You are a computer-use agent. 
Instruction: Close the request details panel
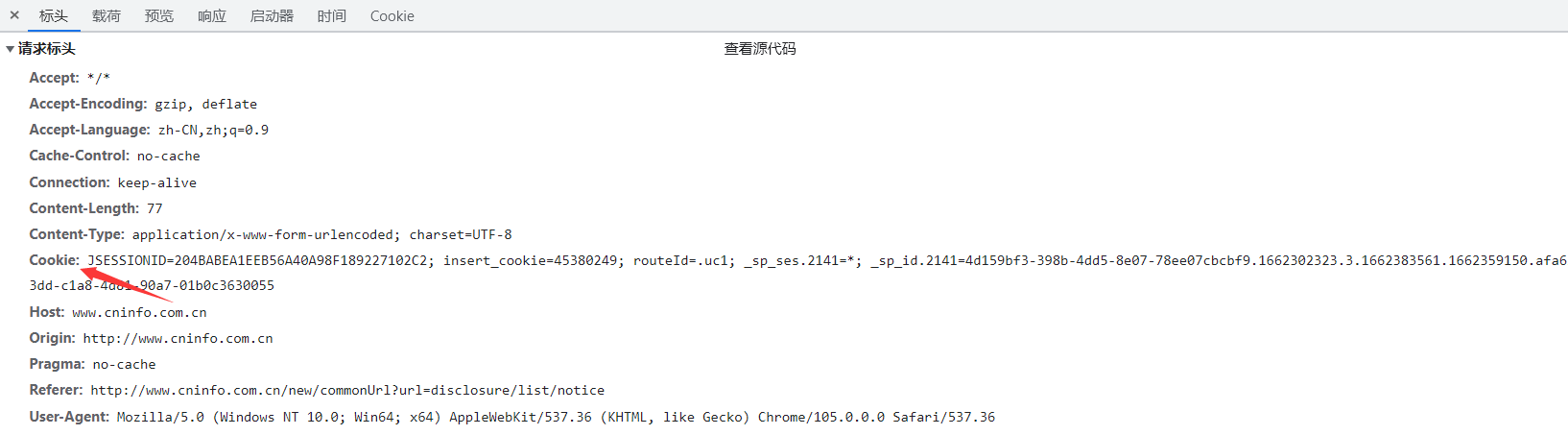click(x=14, y=15)
